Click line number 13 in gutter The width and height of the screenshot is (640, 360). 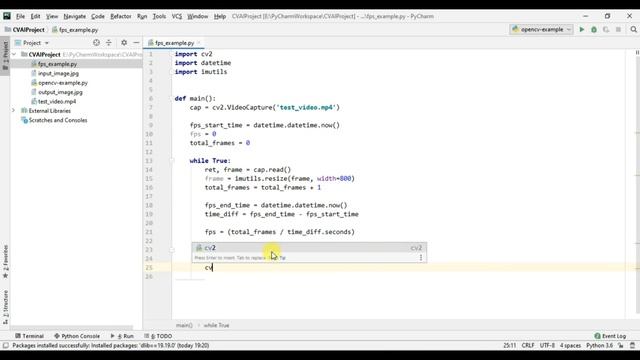[x=149, y=161]
